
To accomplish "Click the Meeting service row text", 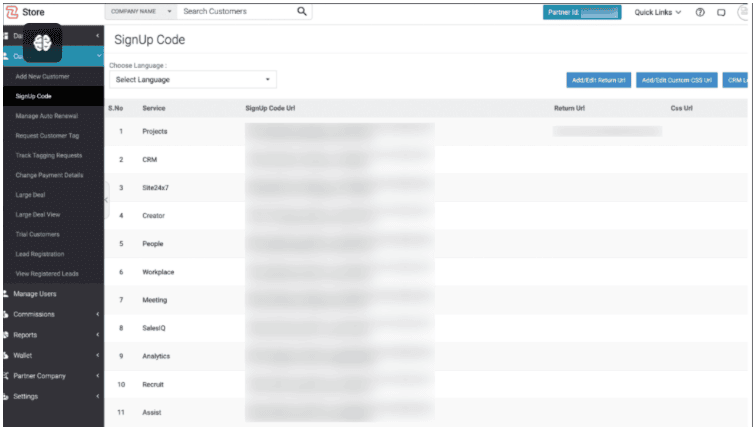I will tap(155, 300).
